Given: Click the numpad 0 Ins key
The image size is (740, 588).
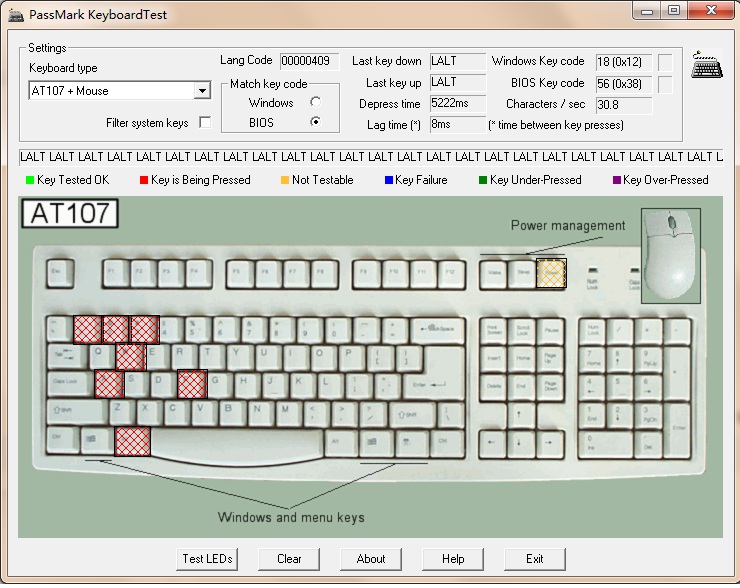Looking at the screenshot, I should 605,444.
